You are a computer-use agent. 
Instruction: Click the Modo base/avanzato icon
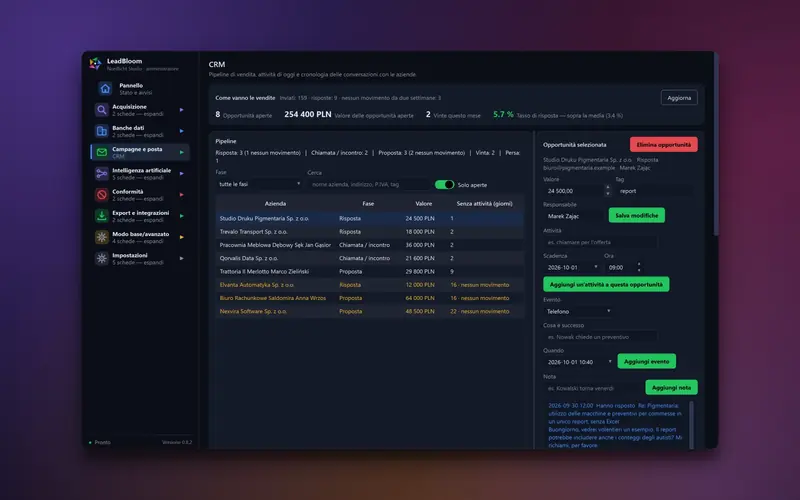click(x=102, y=237)
